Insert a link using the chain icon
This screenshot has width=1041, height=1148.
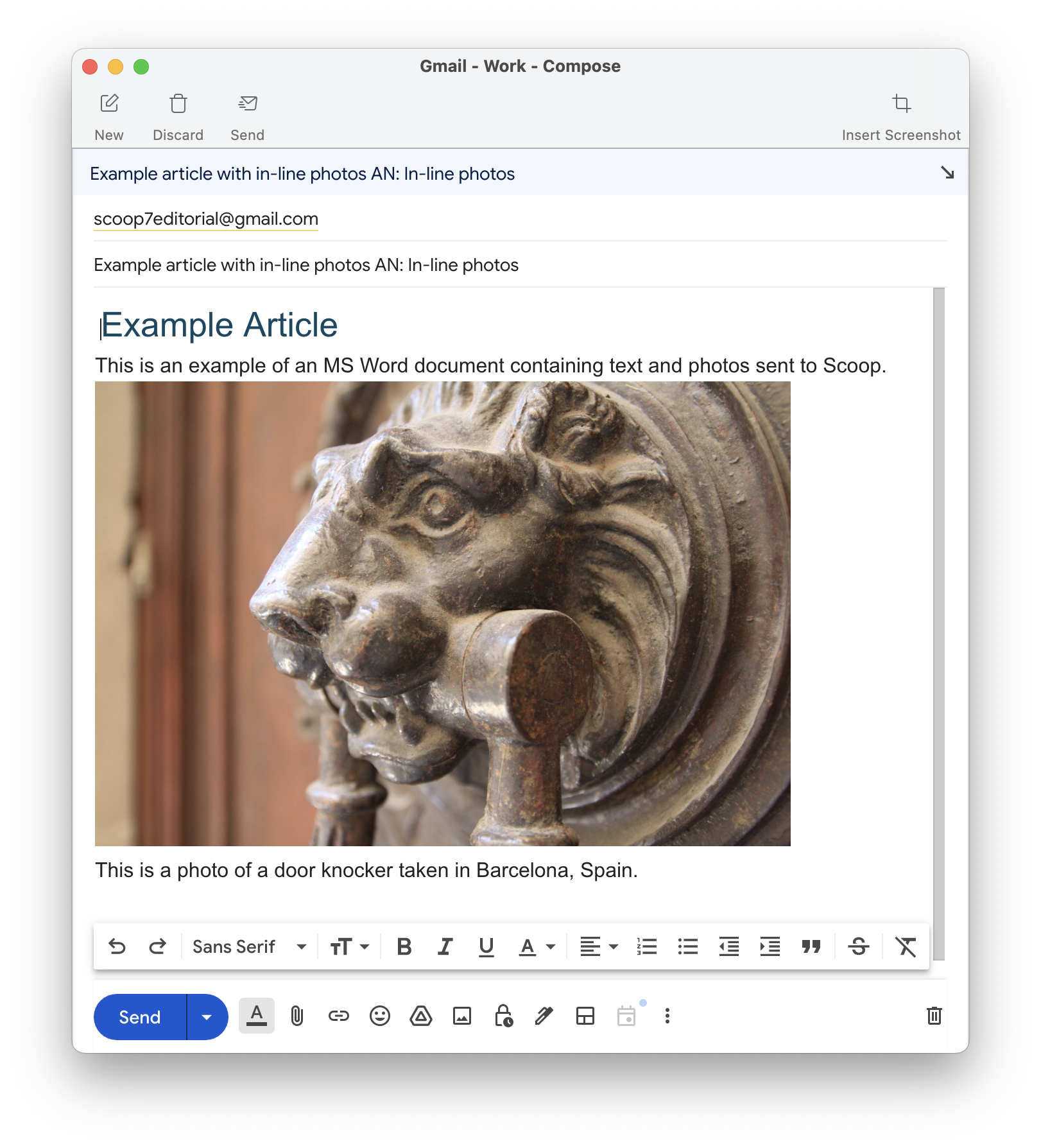(338, 1016)
